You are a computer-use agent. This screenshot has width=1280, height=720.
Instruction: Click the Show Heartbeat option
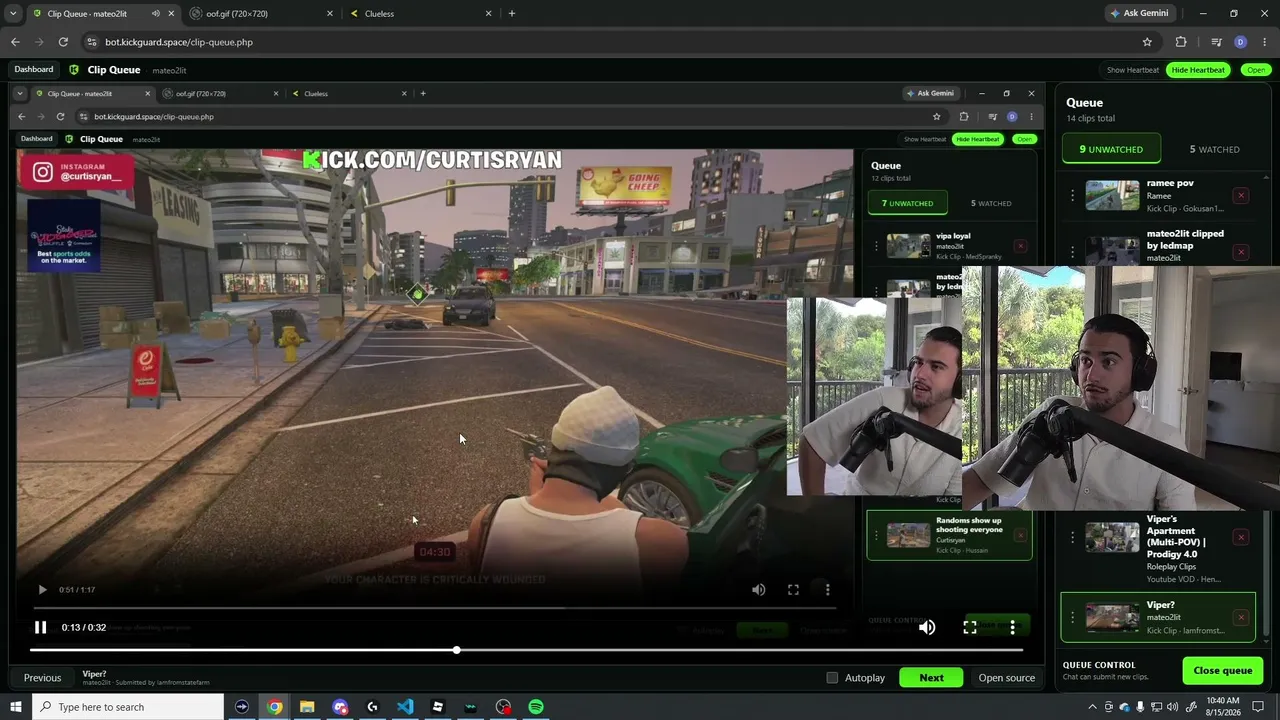[1133, 70]
